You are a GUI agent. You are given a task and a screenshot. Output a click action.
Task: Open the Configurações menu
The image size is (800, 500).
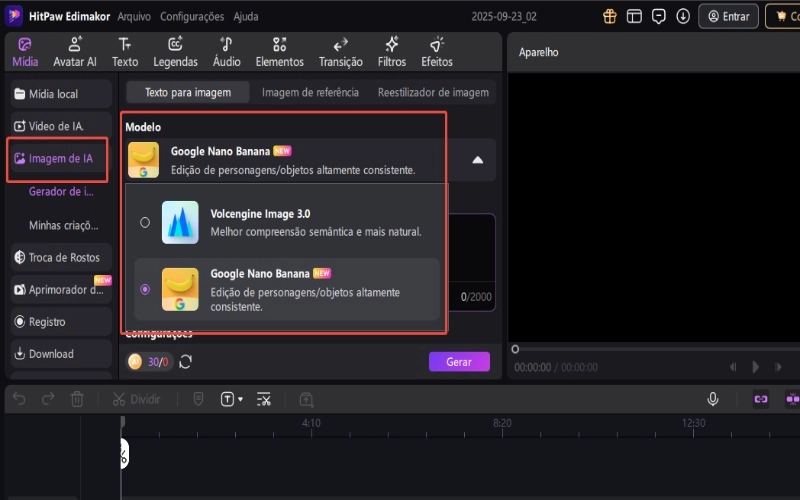click(x=192, y=17)
